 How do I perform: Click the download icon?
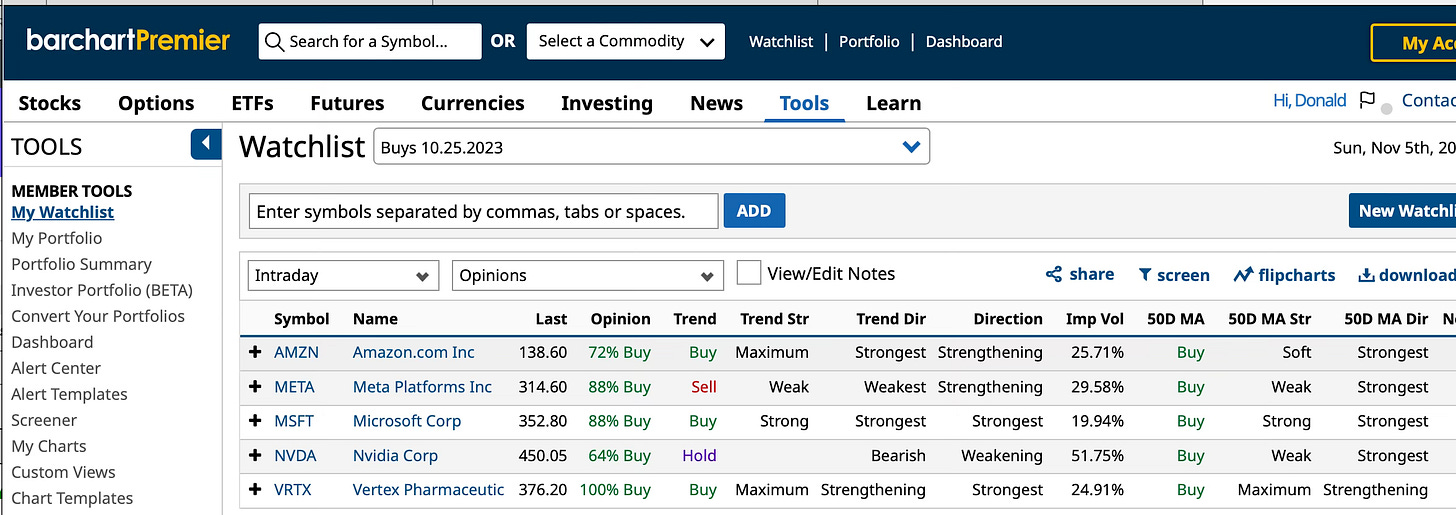click(x=1366, y=275)
